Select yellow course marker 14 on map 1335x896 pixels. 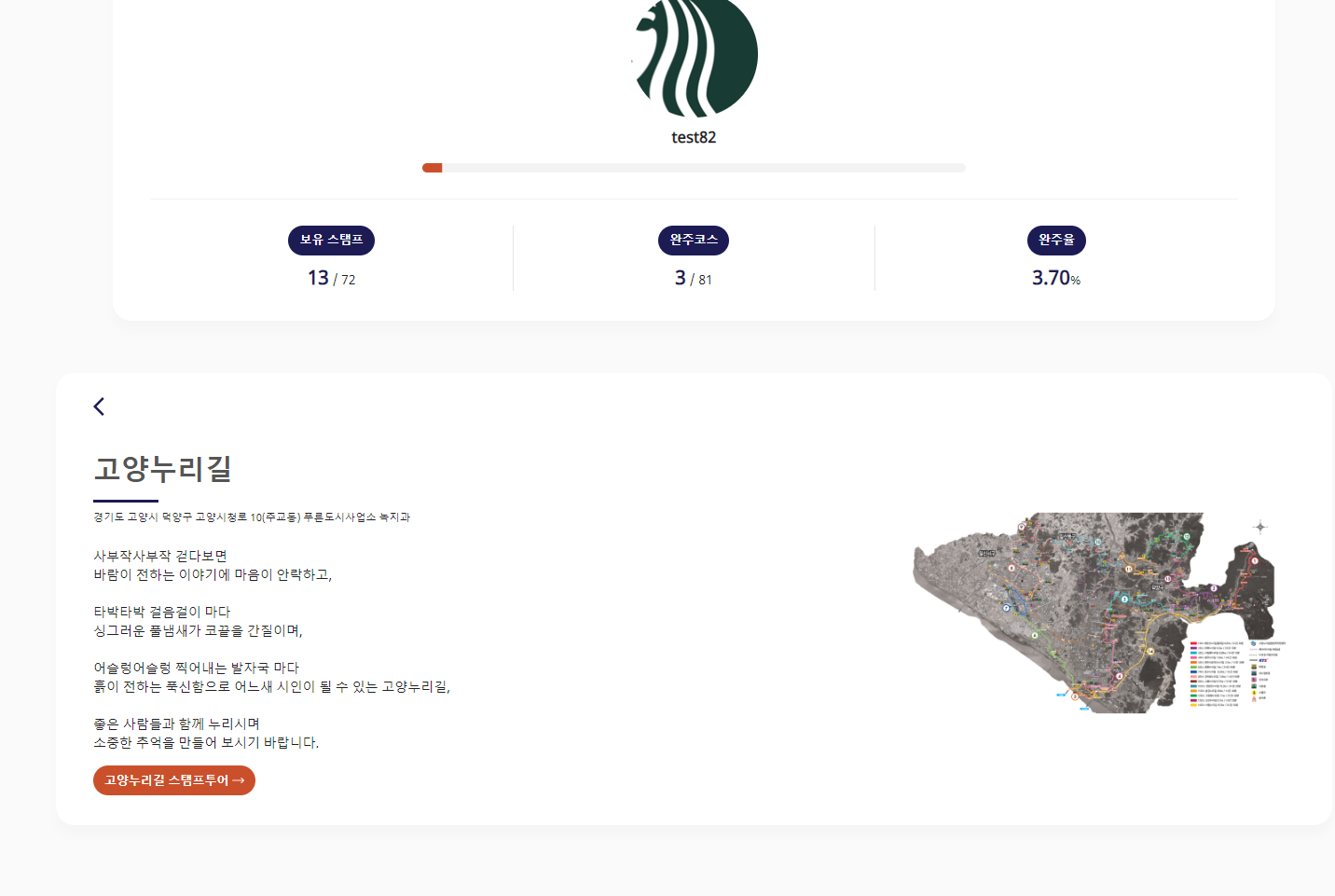[x=1150, y=651]
